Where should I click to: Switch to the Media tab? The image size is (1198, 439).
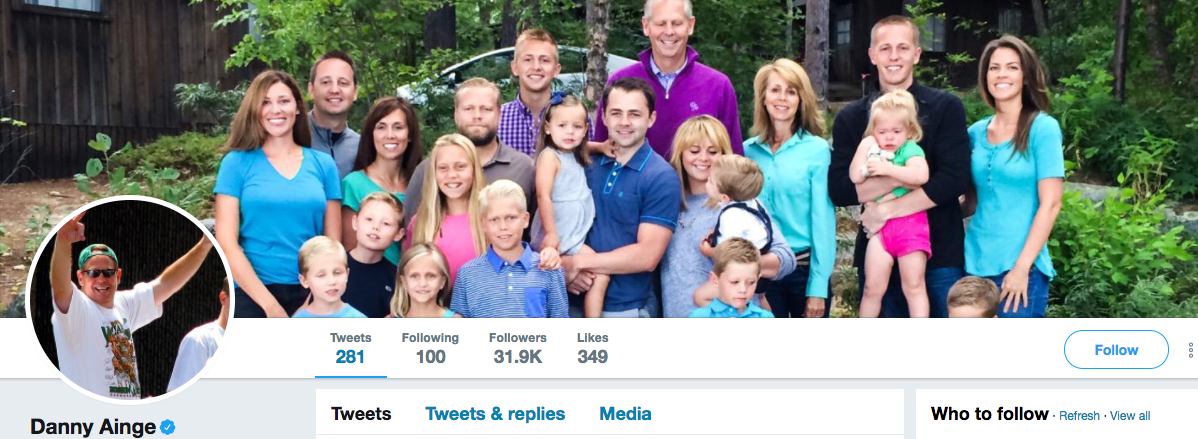coord(625,414)
